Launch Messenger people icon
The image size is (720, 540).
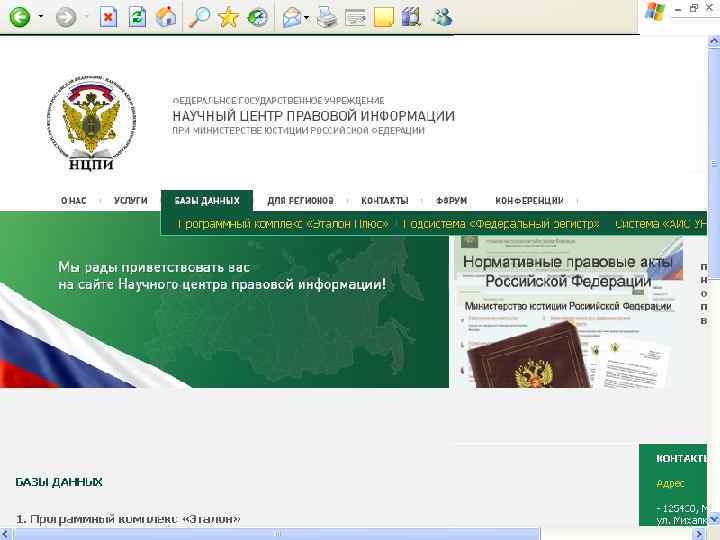click(442, 17)
